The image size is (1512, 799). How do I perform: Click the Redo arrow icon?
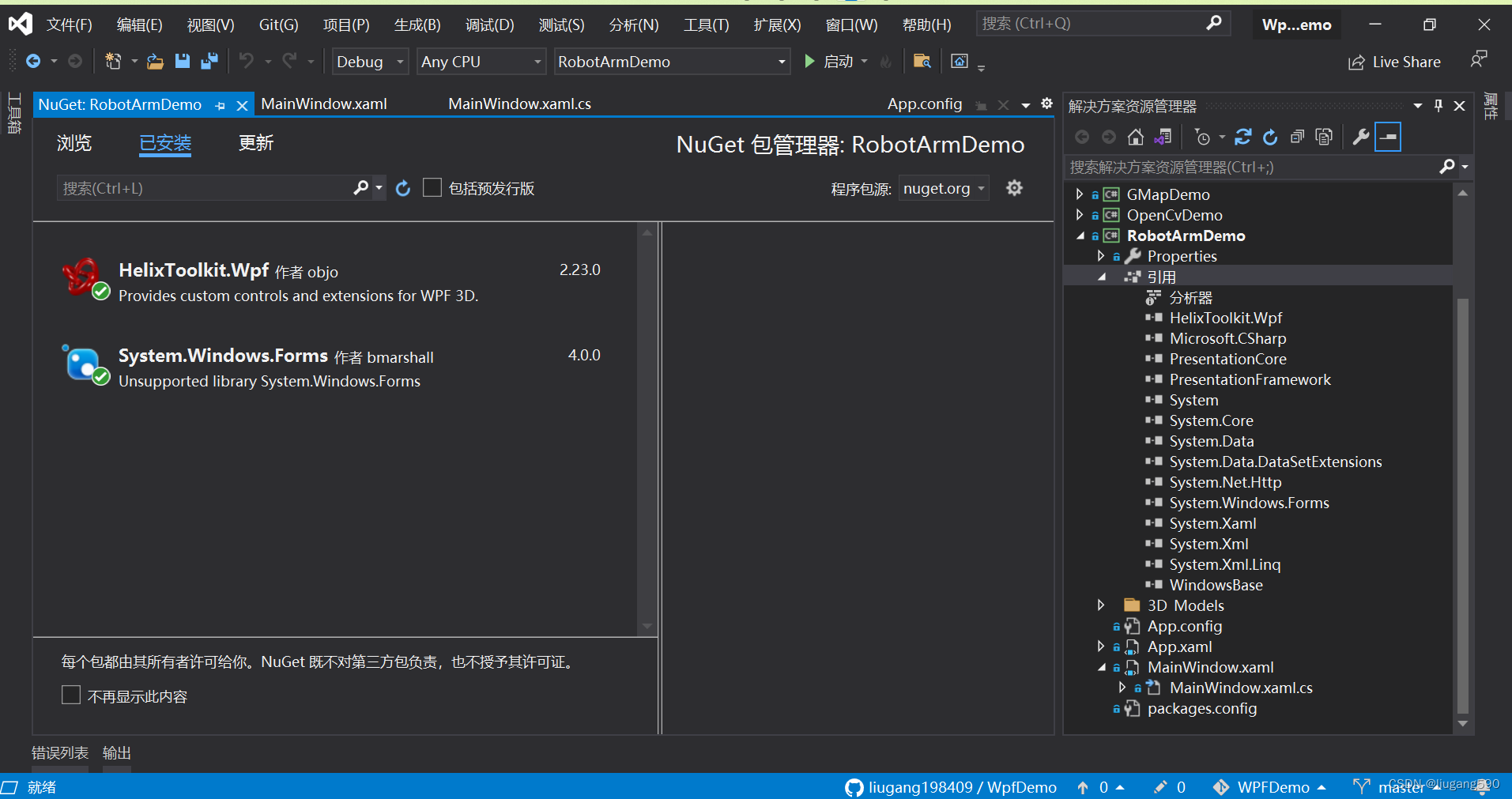coord(290,61)
